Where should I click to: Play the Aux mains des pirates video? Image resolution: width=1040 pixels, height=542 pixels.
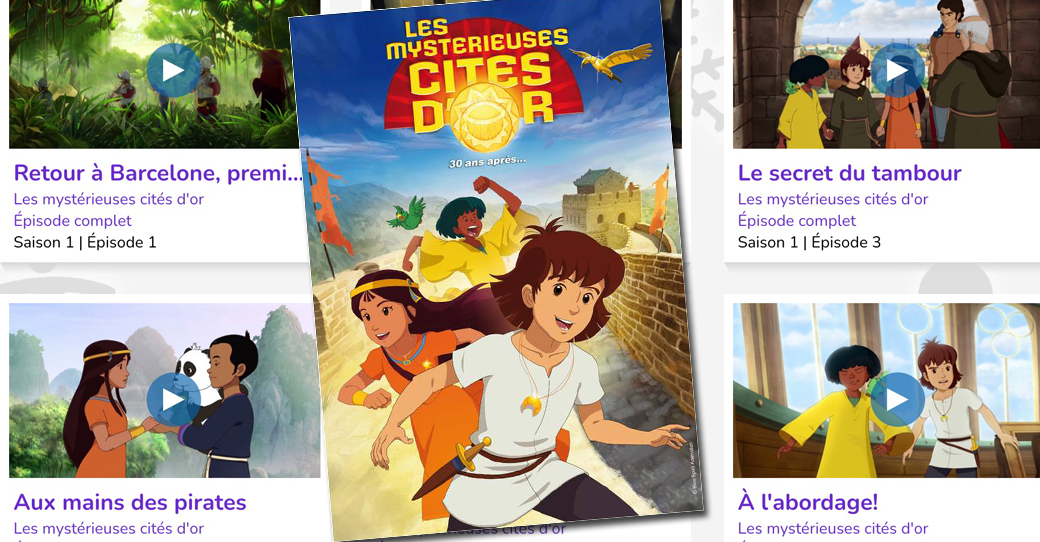(x=173, y=399)
